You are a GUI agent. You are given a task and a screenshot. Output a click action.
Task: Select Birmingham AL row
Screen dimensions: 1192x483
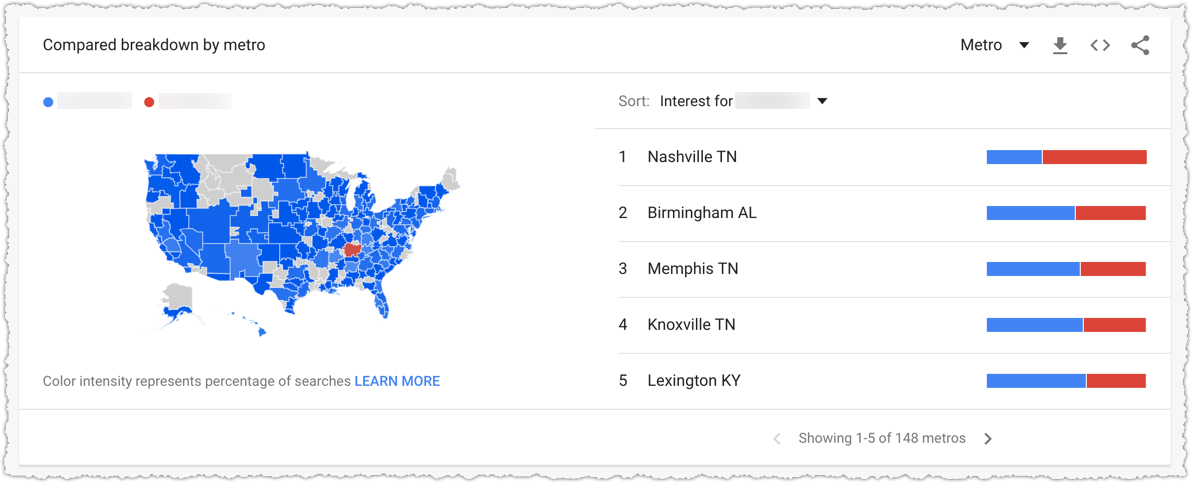[882, 213]
